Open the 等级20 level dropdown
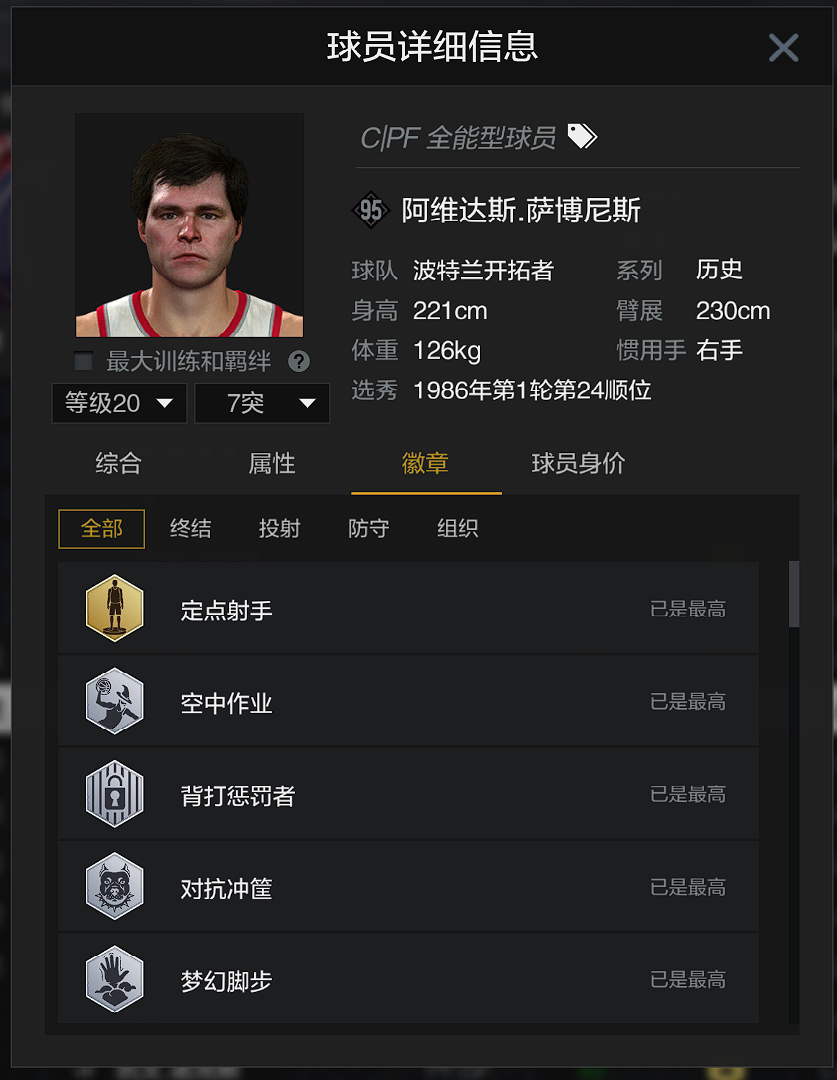Image resolution: width=837 pixels, height=1080 pixels. (119, 403)
